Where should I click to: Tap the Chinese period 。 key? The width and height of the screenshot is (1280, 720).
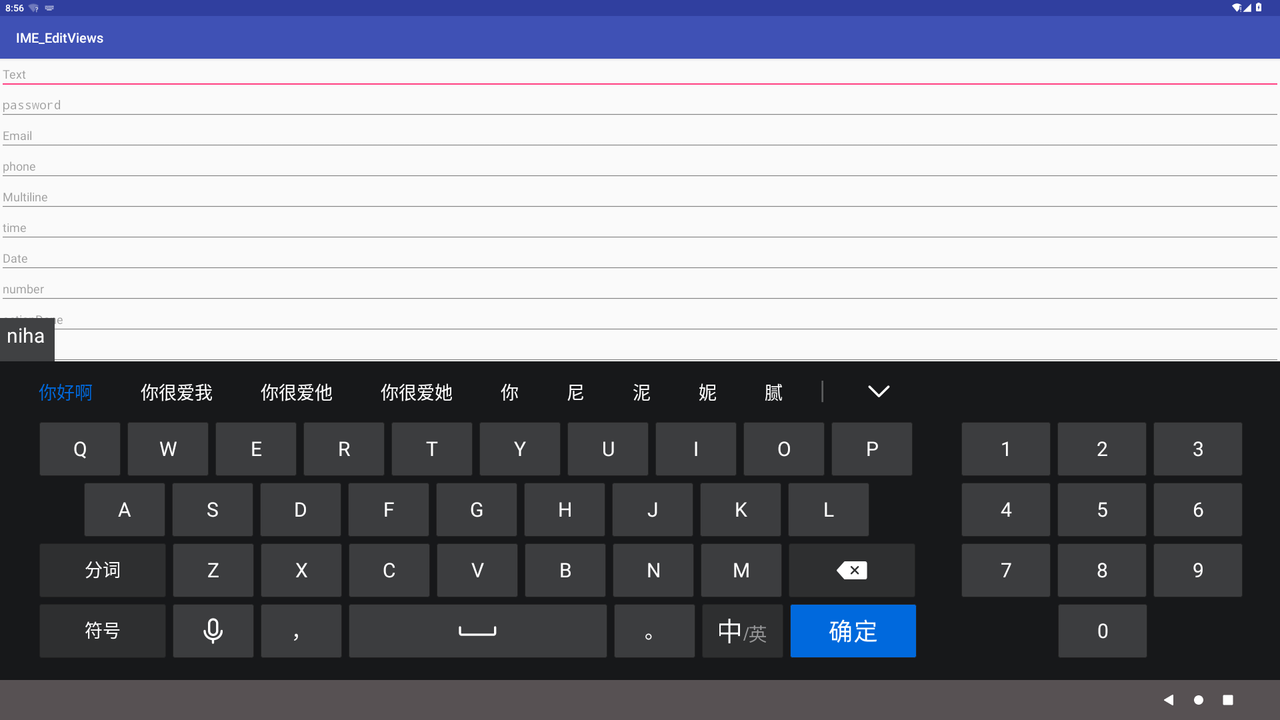click(653, 631)
